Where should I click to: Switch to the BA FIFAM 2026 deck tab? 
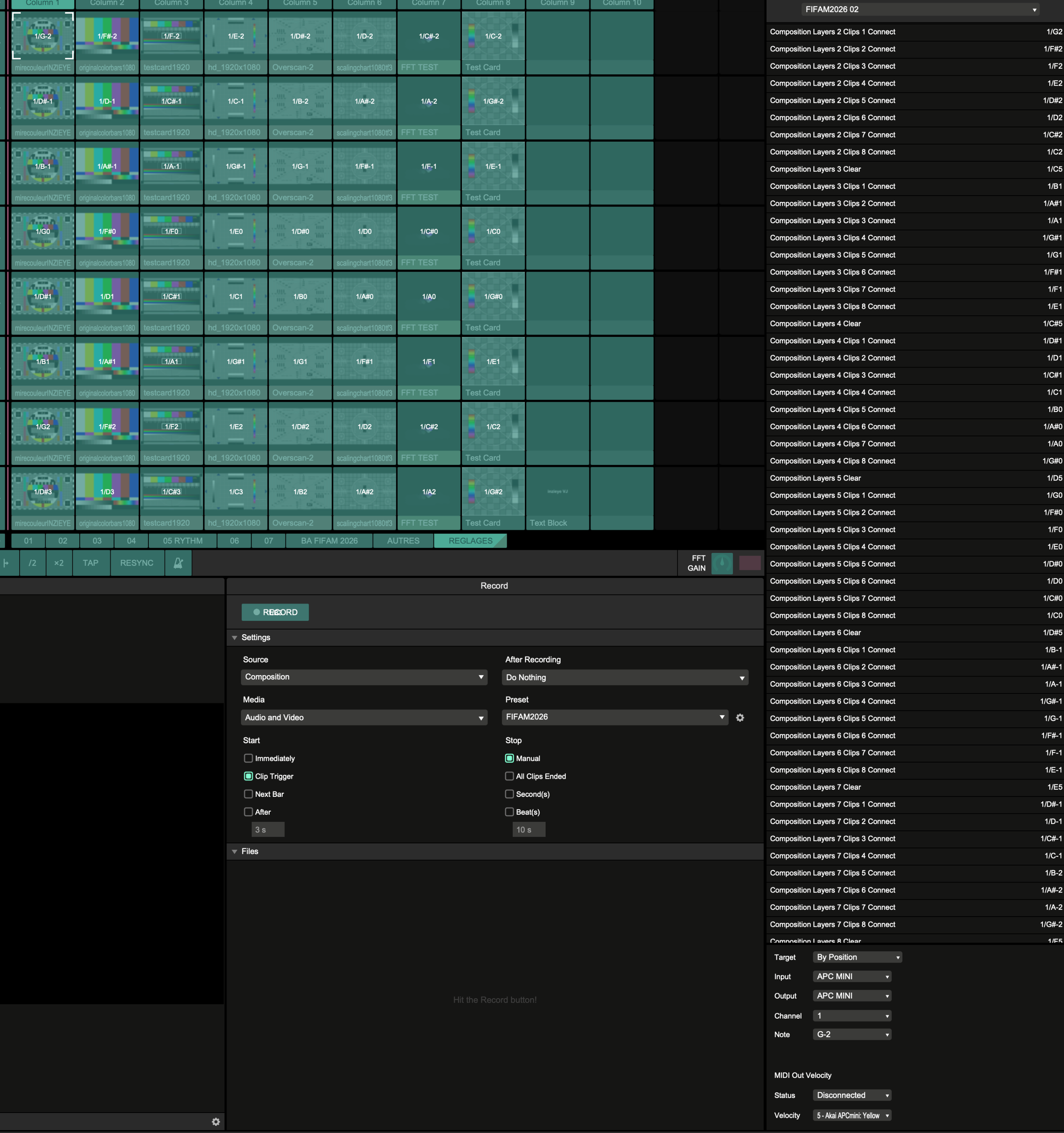pyautogui.click(x=329, y=541)
